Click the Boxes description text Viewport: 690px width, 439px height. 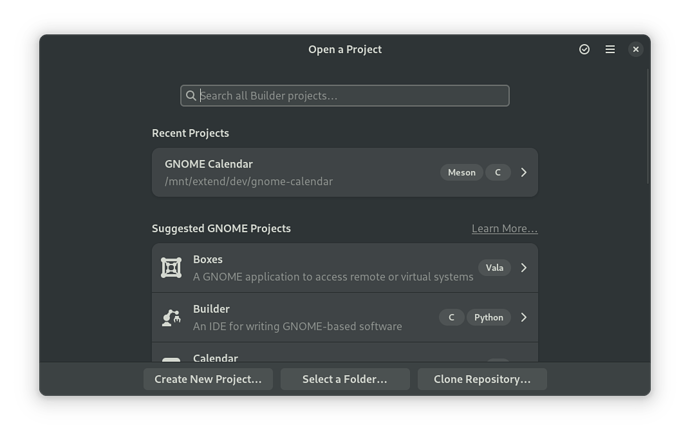click(x=333, y=277)
